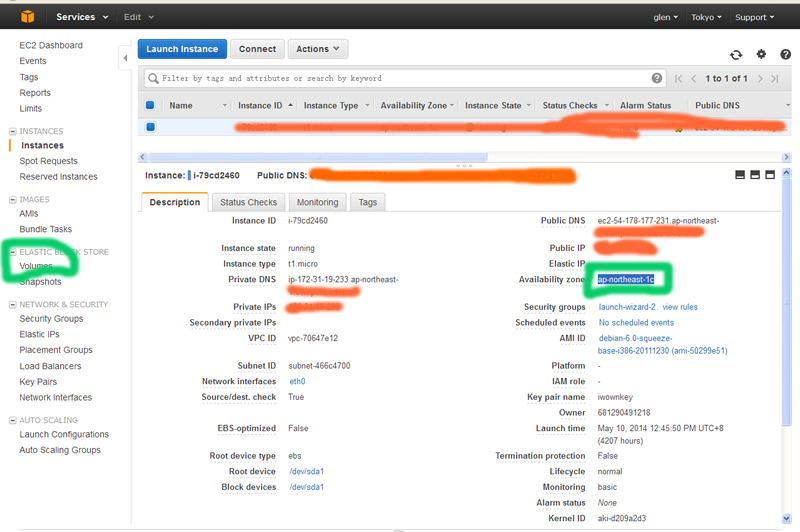This screenshot has width=800, height=532.
Task: Open console settings gear icon
Action: click(x=761, y=54)
